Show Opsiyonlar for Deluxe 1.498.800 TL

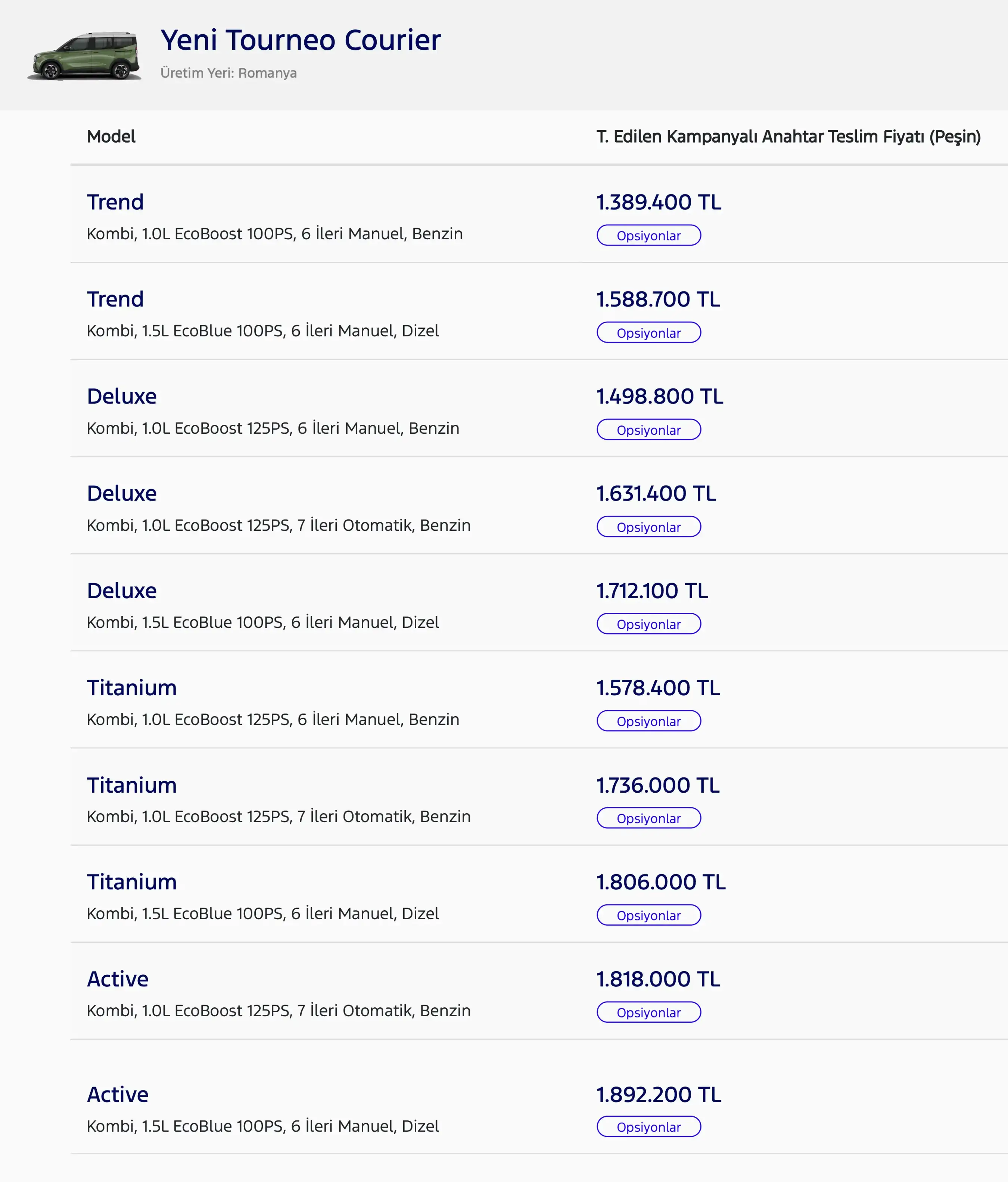(x=648, y=430)
